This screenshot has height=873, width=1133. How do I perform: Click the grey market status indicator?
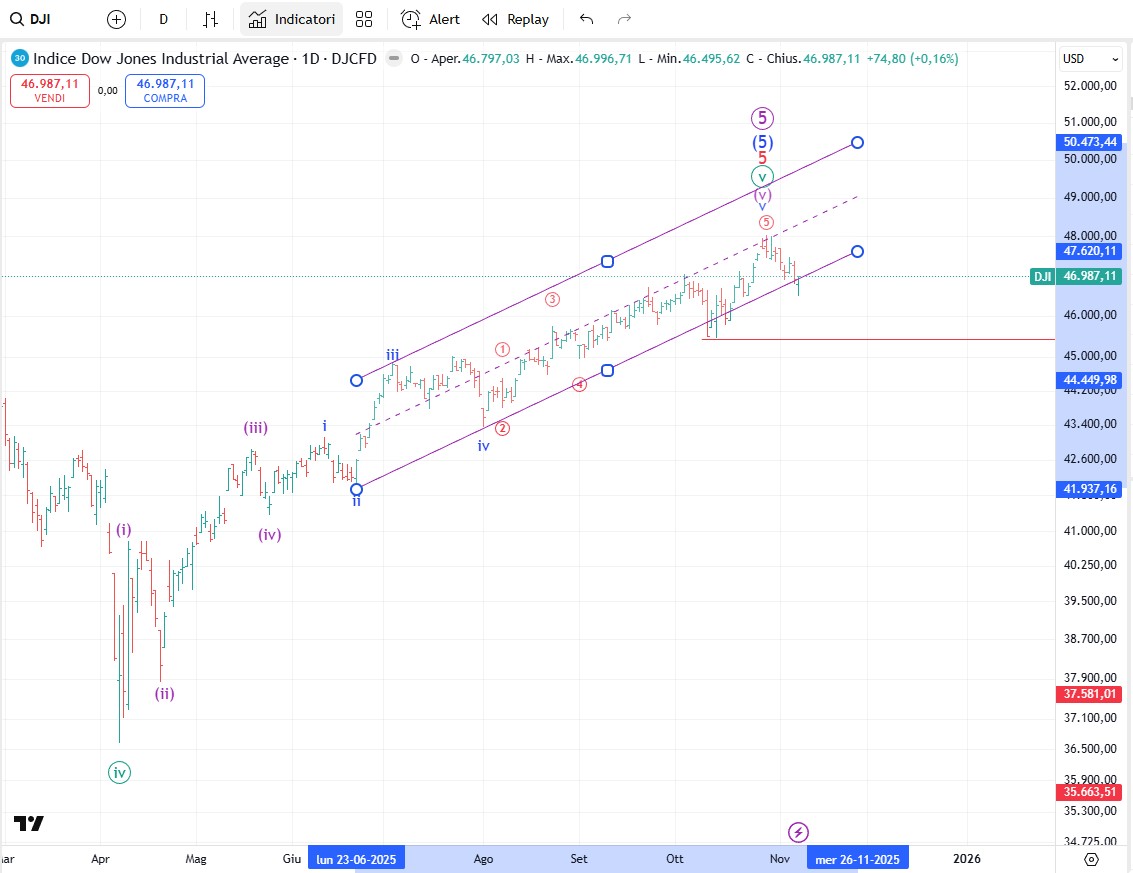click(x=394, y=59)
